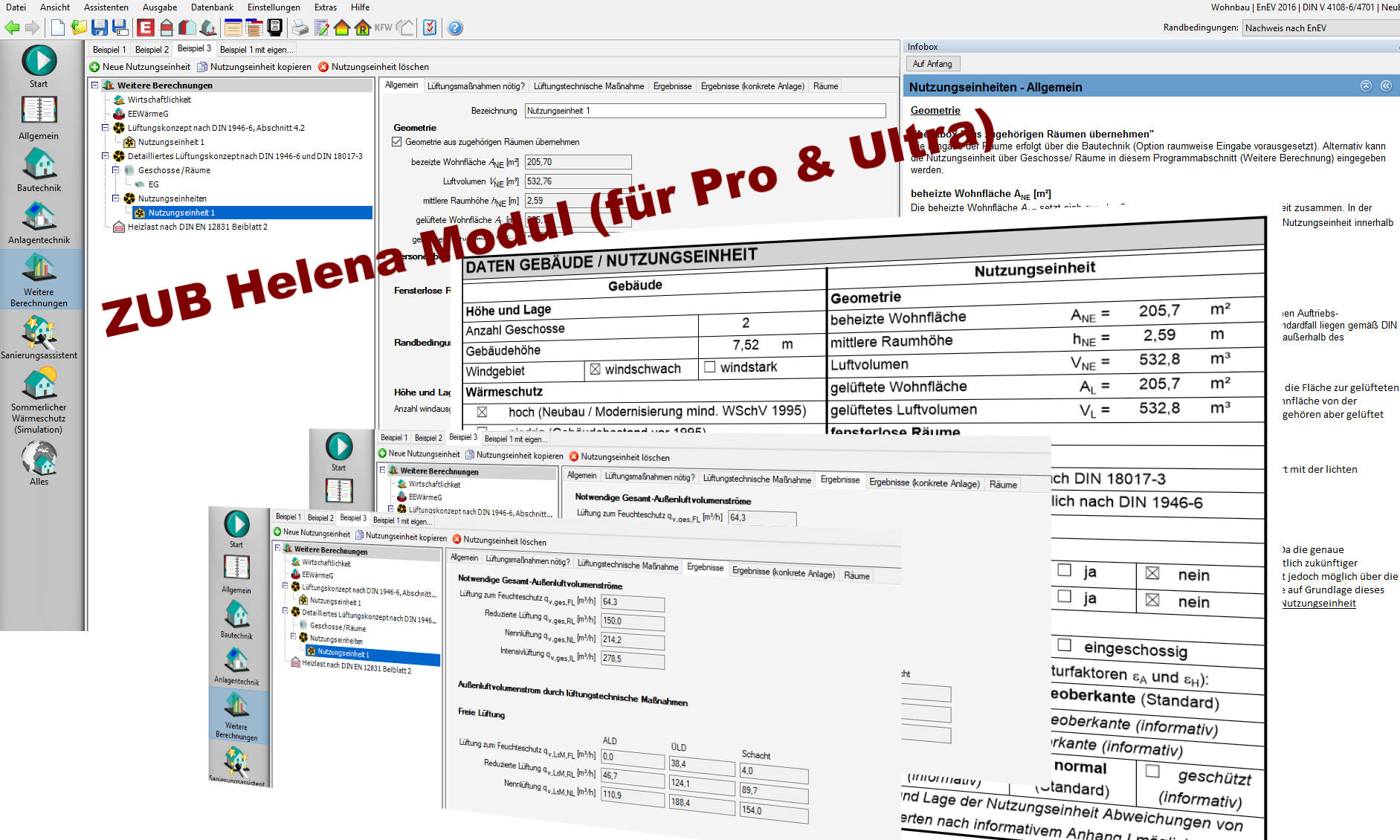Open the Extras menu
The image size is (1400, 840).
(325, 7)
